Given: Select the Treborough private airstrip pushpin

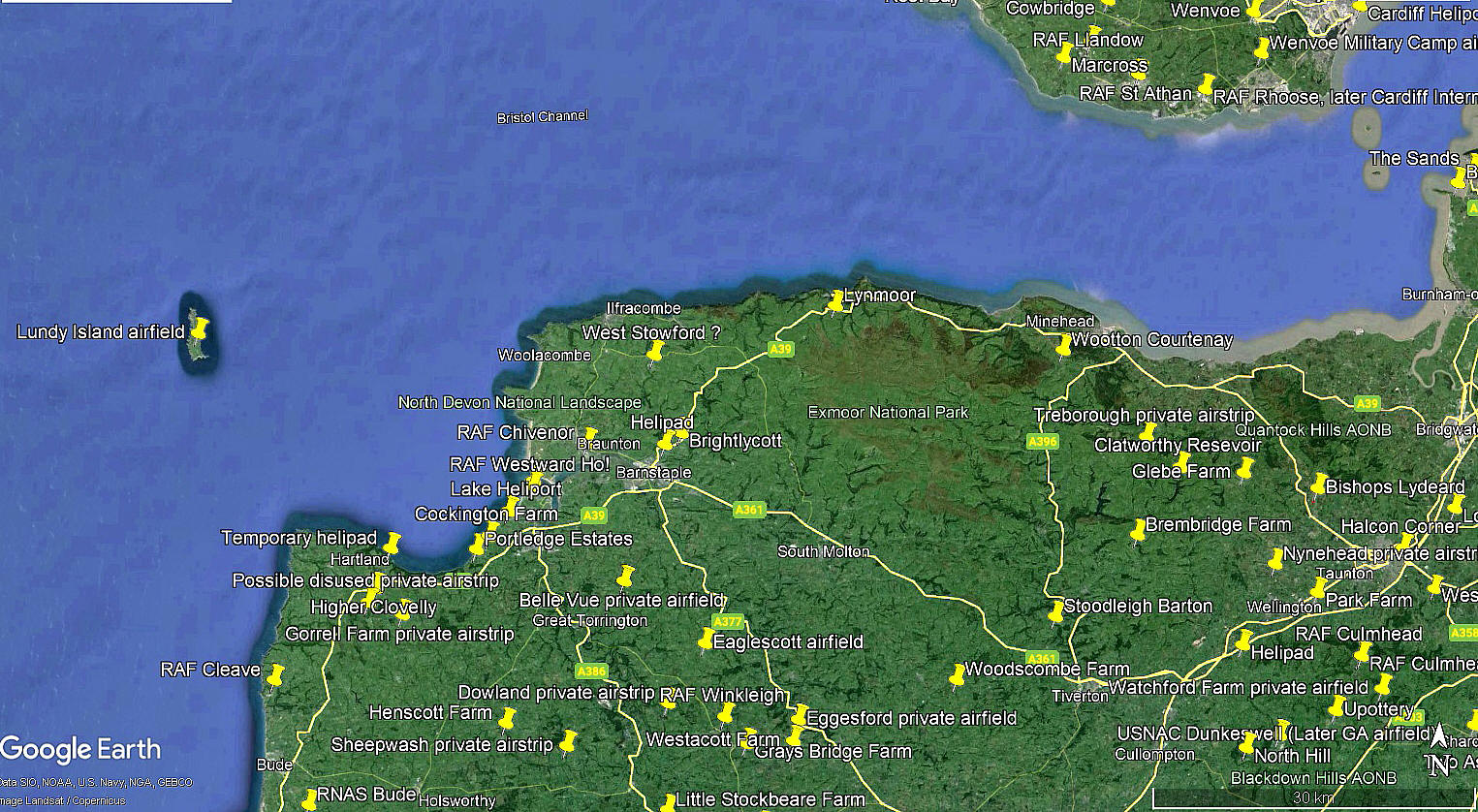Looking at the screenshot, I should (x=1148, y=432).
